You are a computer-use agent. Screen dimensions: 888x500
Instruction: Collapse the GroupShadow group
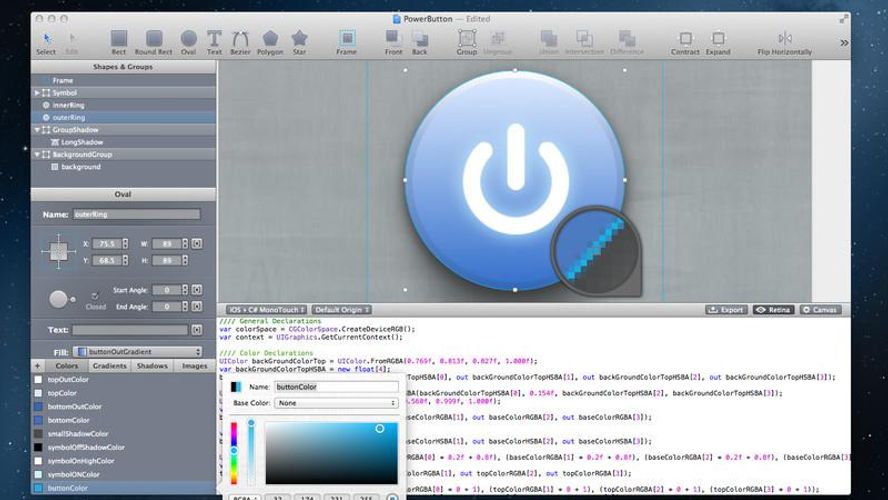click(x=37, y=130)
